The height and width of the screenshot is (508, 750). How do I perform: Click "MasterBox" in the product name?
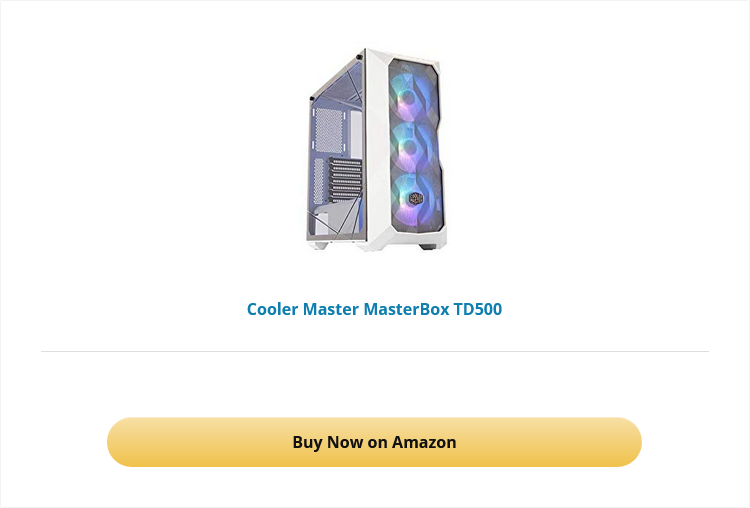tap(406, 309)
